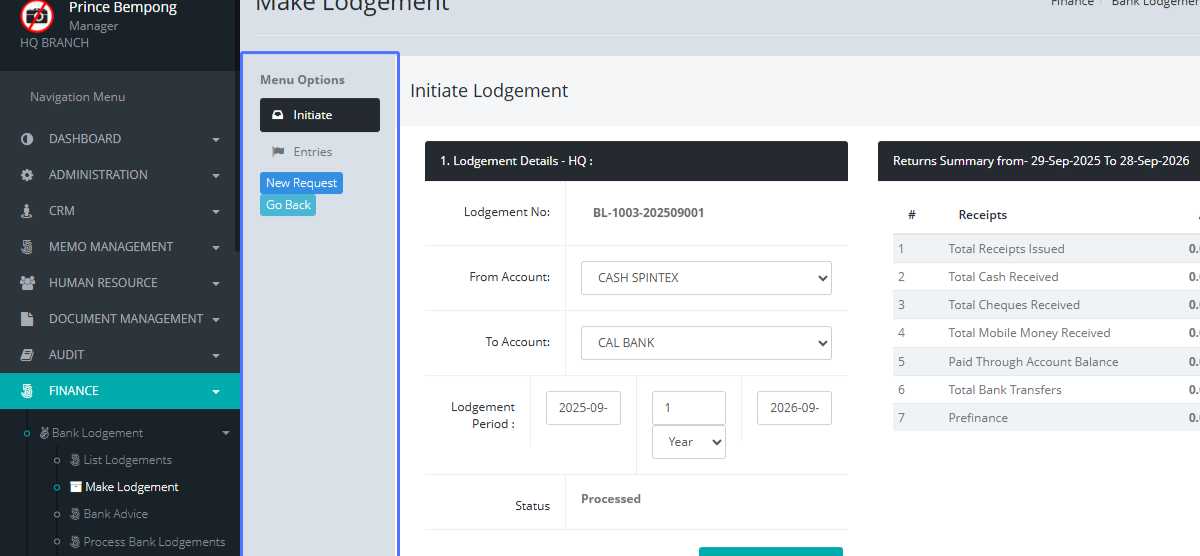Click the Finance money icon
This screenshot has height=556, width=1200.
click(27, 391)
